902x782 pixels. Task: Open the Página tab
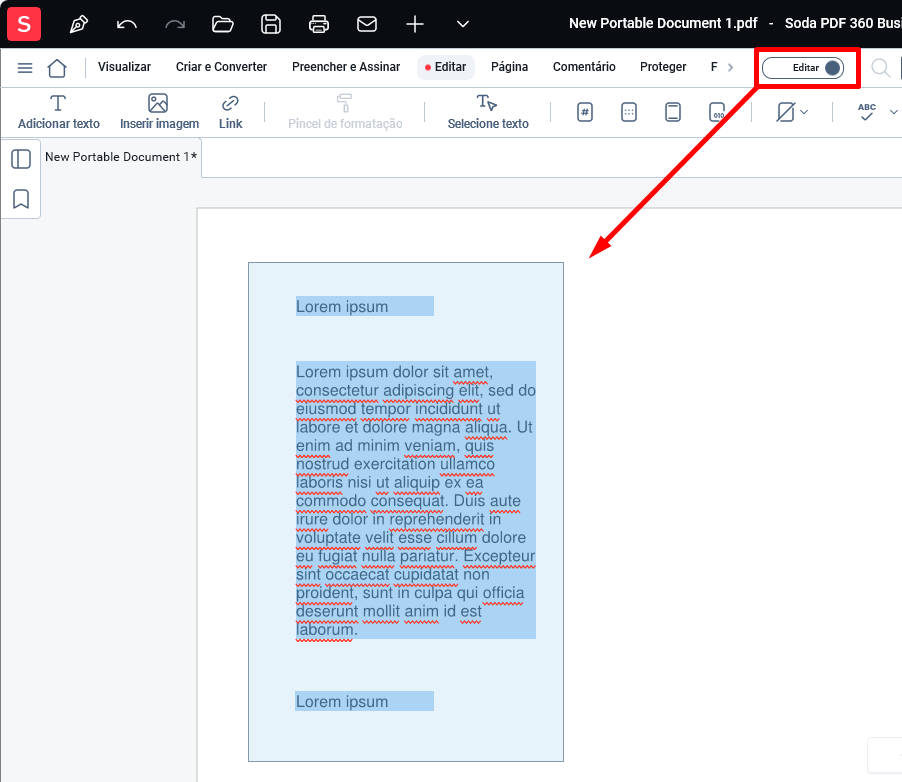point(509,67)
